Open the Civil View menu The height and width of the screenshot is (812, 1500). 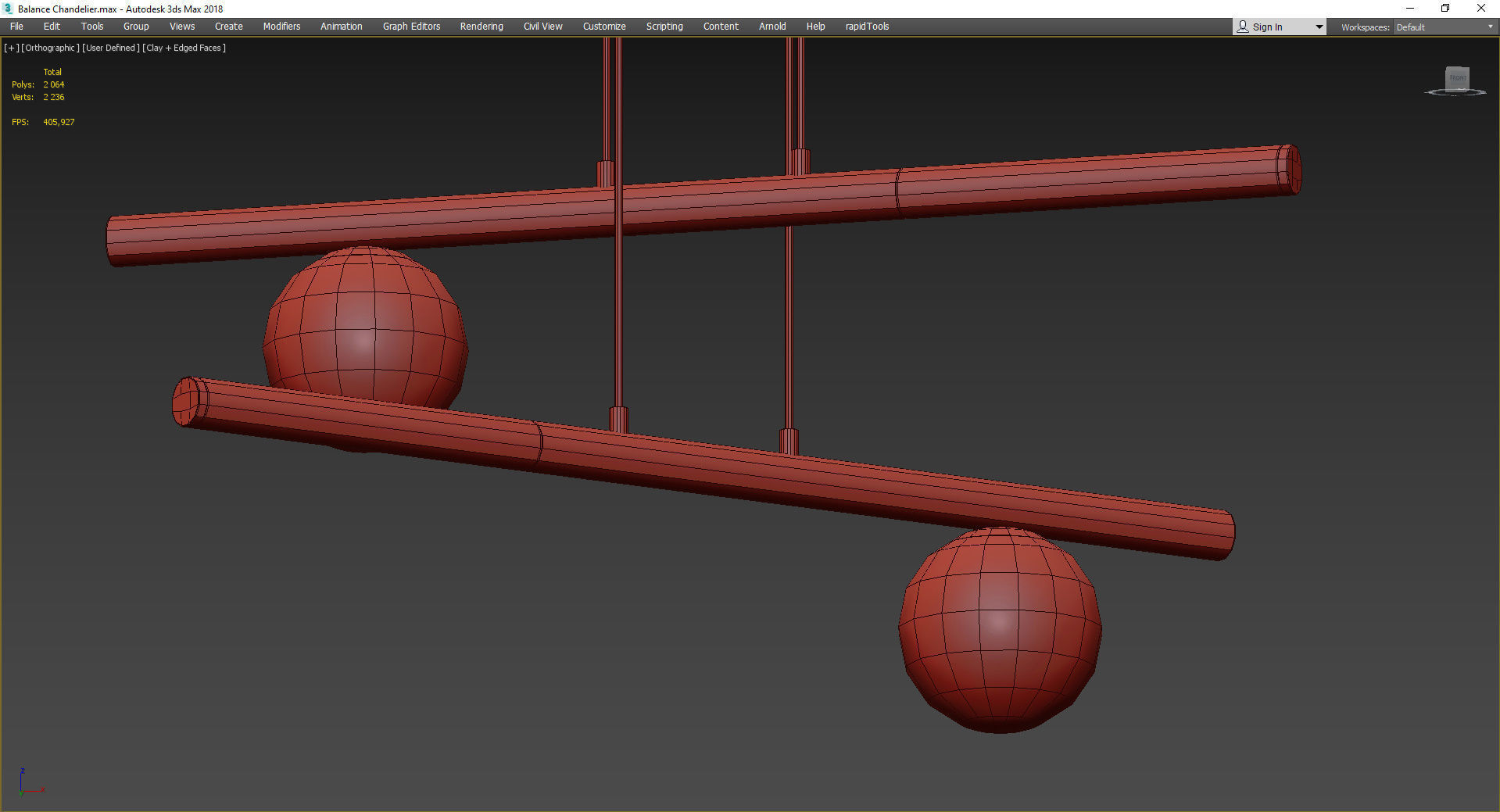(x=543, y=27)
